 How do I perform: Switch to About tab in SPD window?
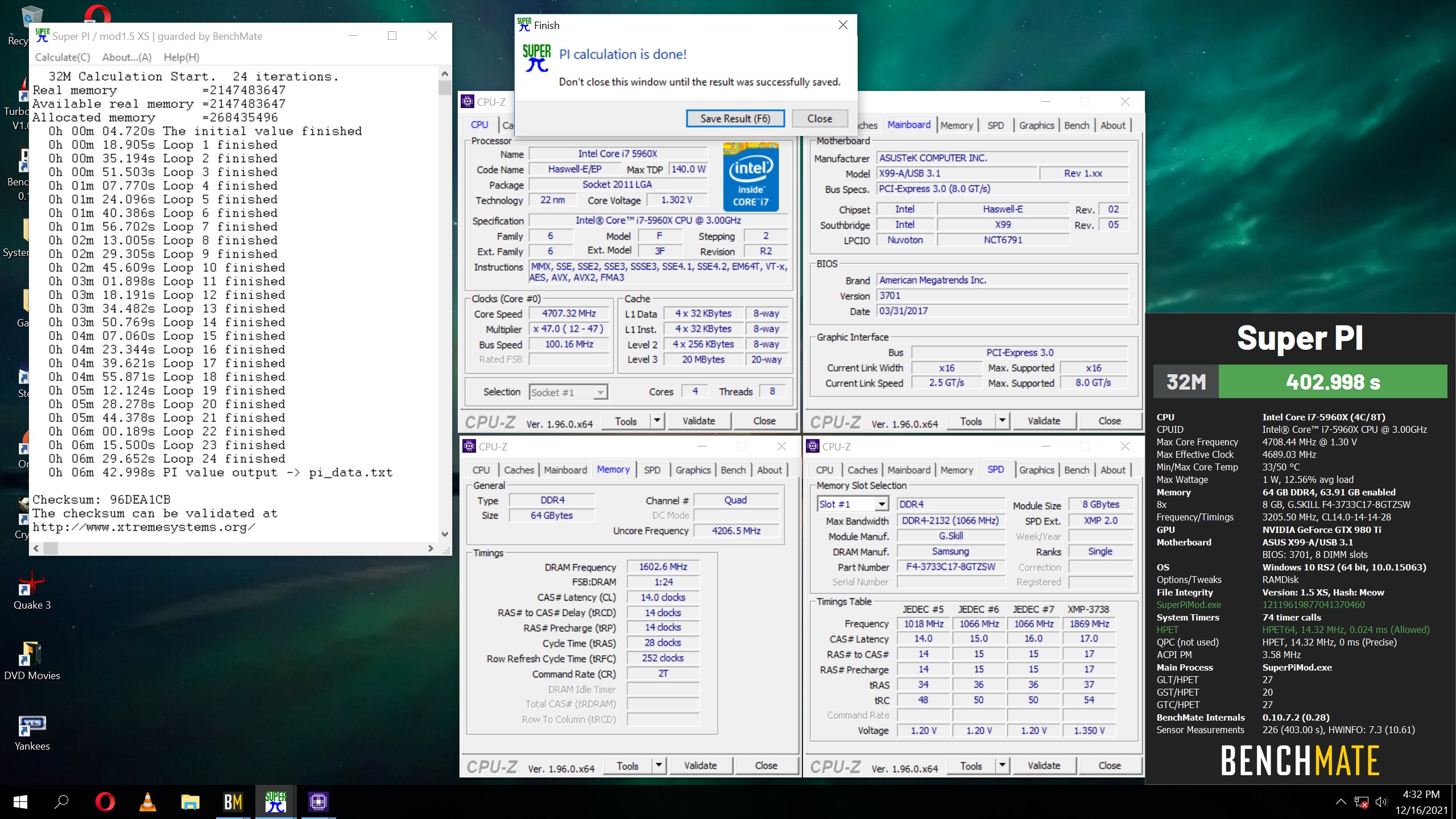pyautogui.click(x=1112, y=470)
